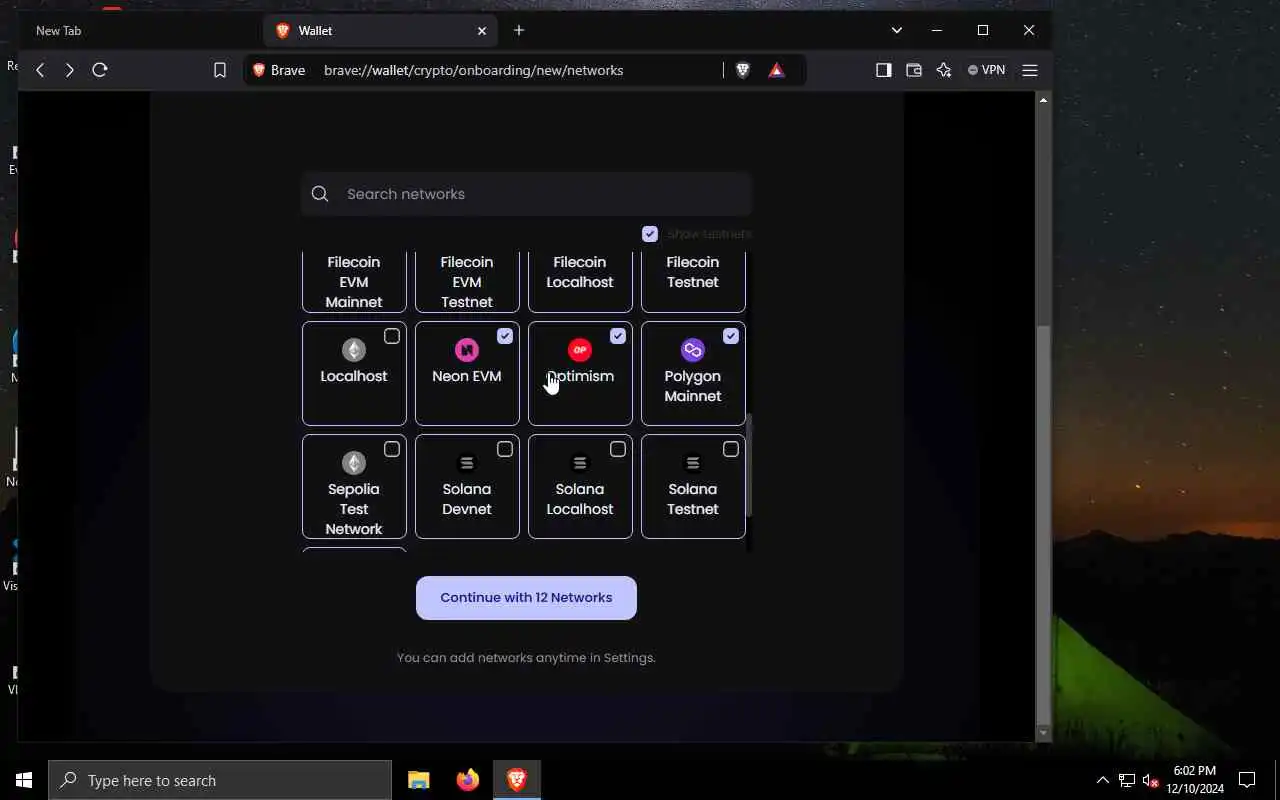Select the Filecoin Localhost card
The image size is (1280, 800).
[580, 282]
